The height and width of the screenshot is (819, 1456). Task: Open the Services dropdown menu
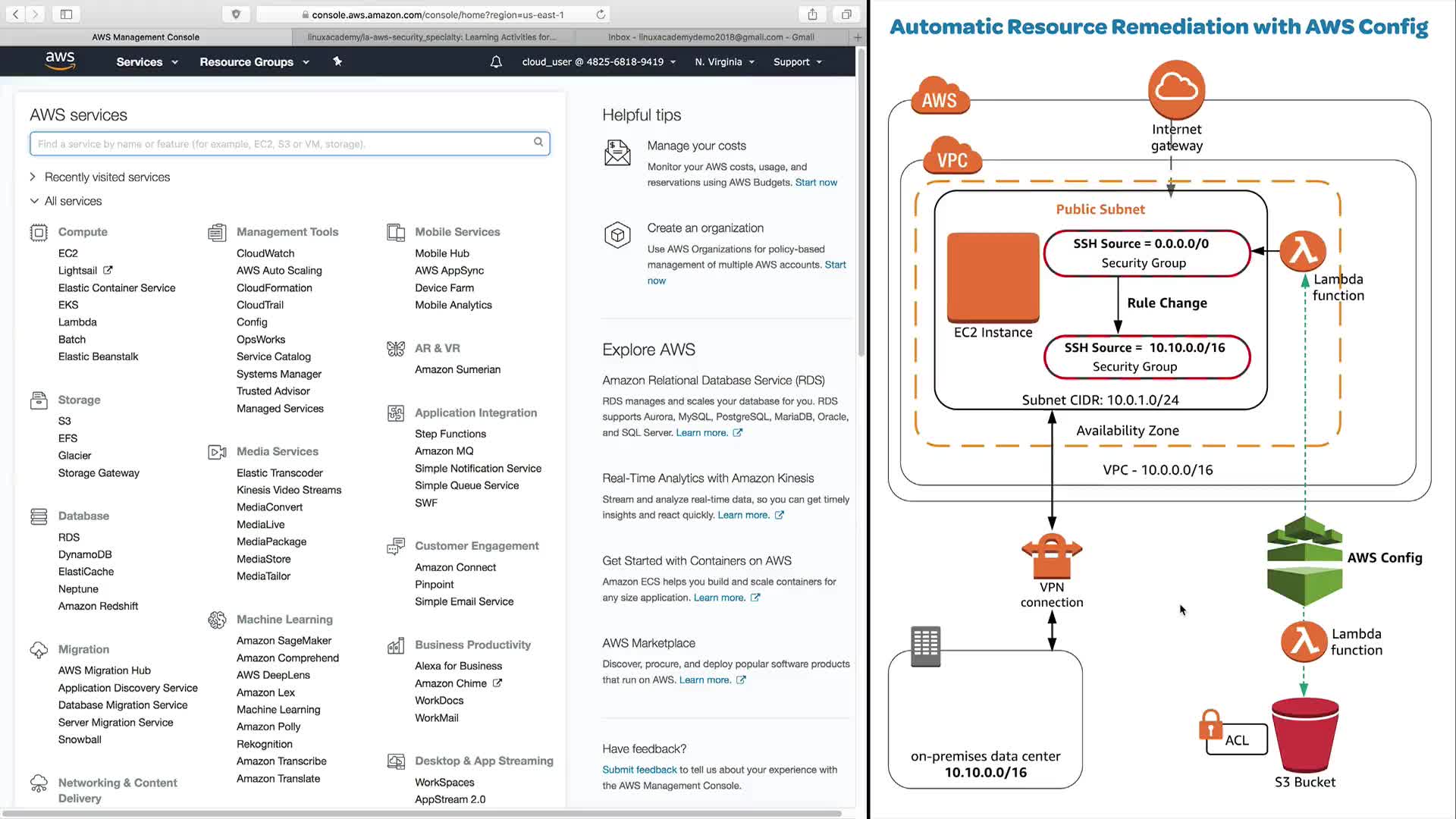(x=146, y=61)
